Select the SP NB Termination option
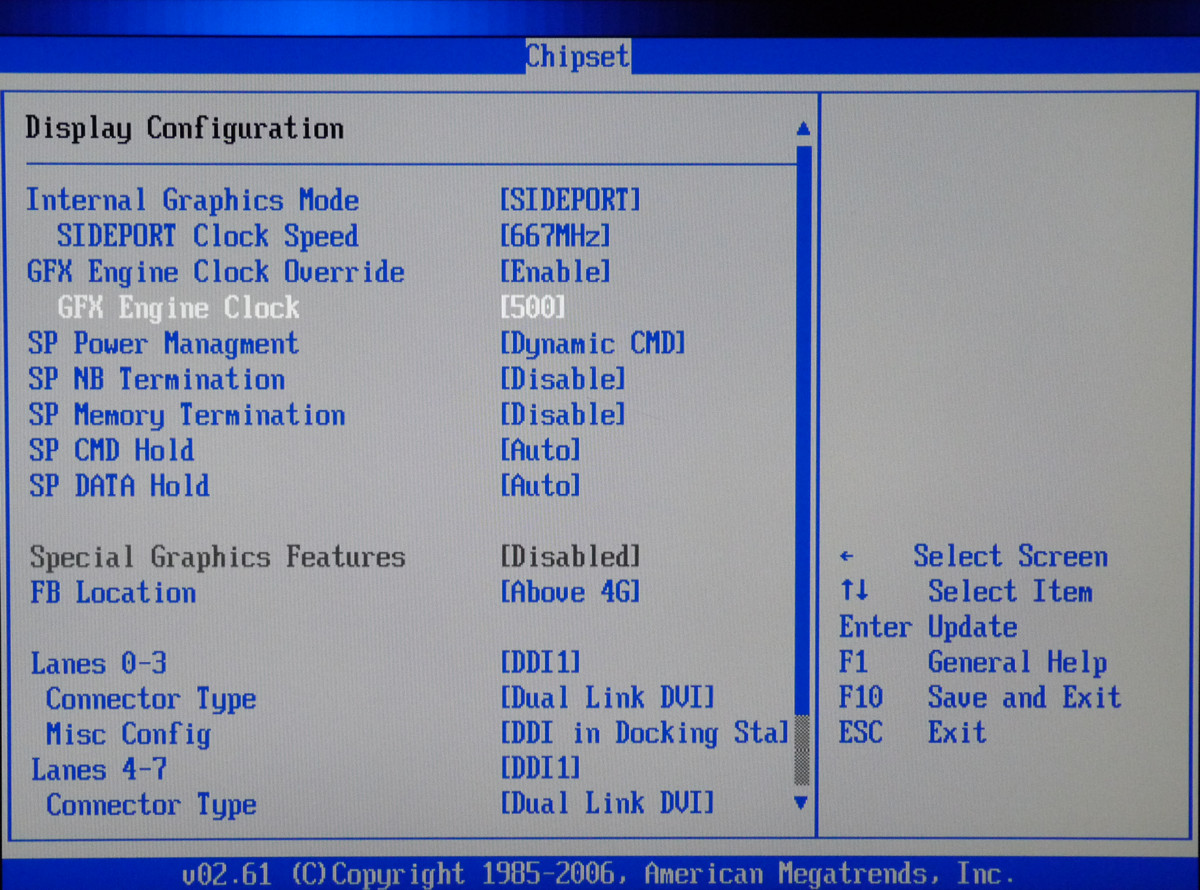This screenshot has height=890, width=1200. pyautogui.click(x=156, y=379)
